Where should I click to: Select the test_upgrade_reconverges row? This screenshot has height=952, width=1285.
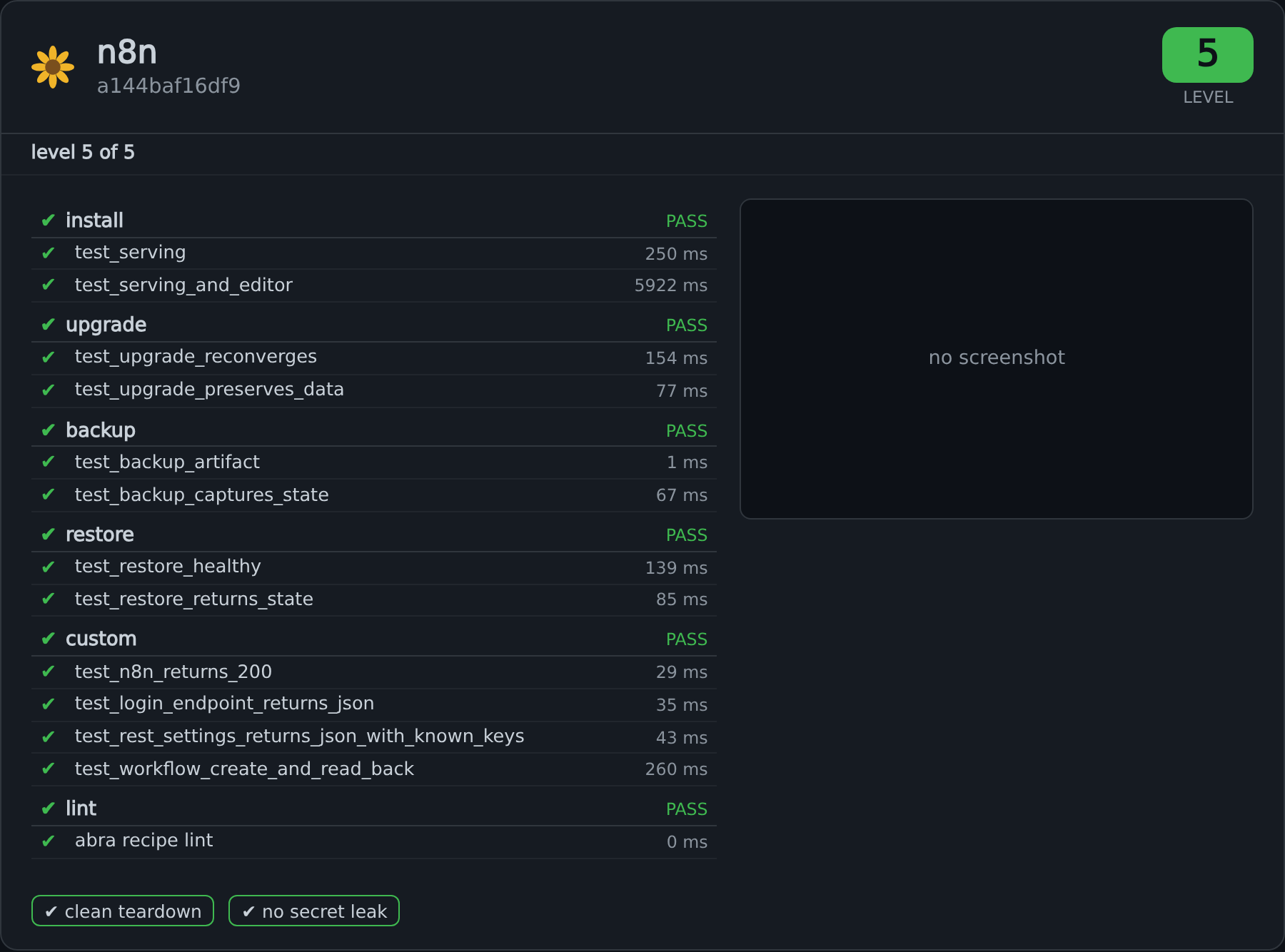[x=374, y=358]
